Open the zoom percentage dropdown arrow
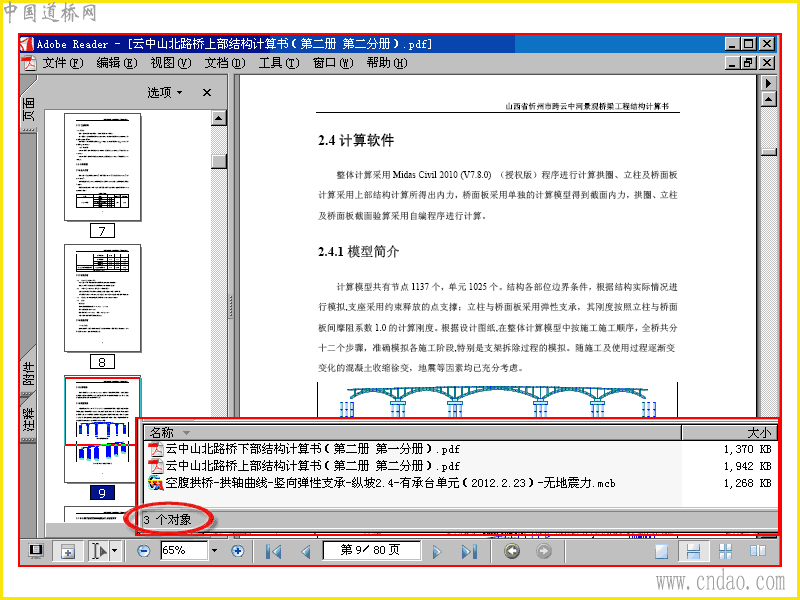This screenshot has height=600, width=800. pos(214,551)
